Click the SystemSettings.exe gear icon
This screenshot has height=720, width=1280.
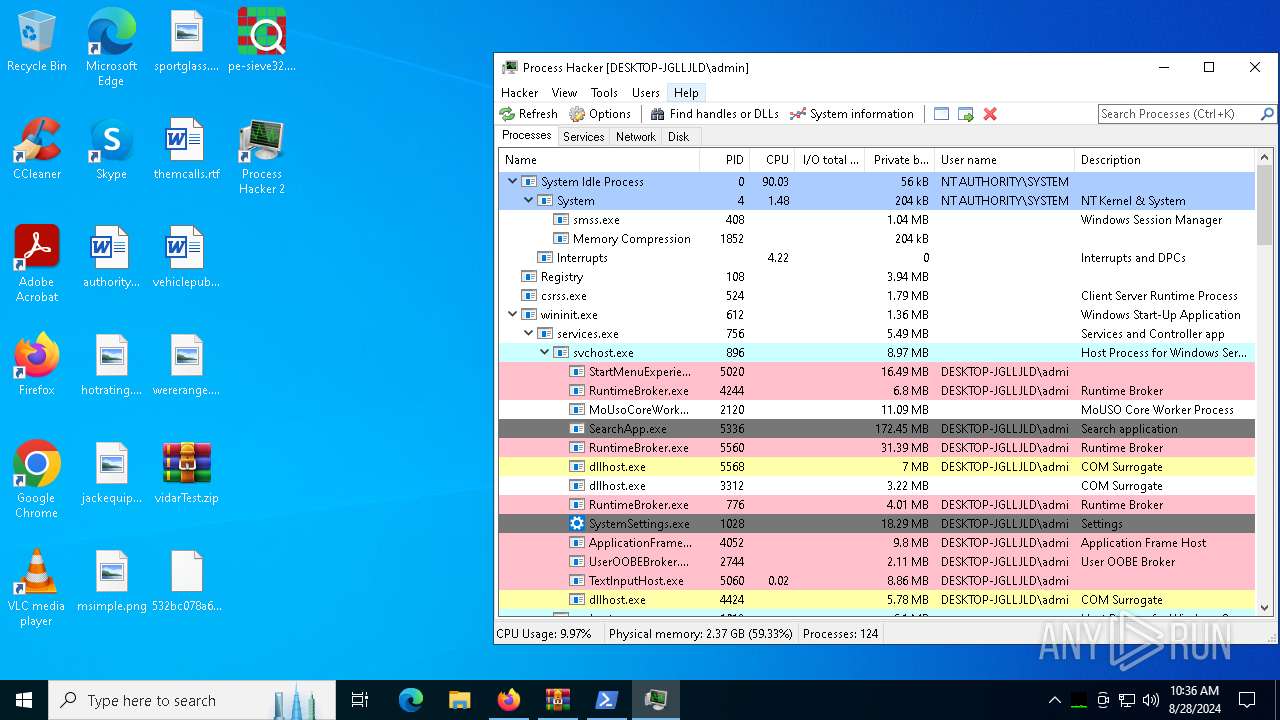pyautogui.click(x=577, y=524)
